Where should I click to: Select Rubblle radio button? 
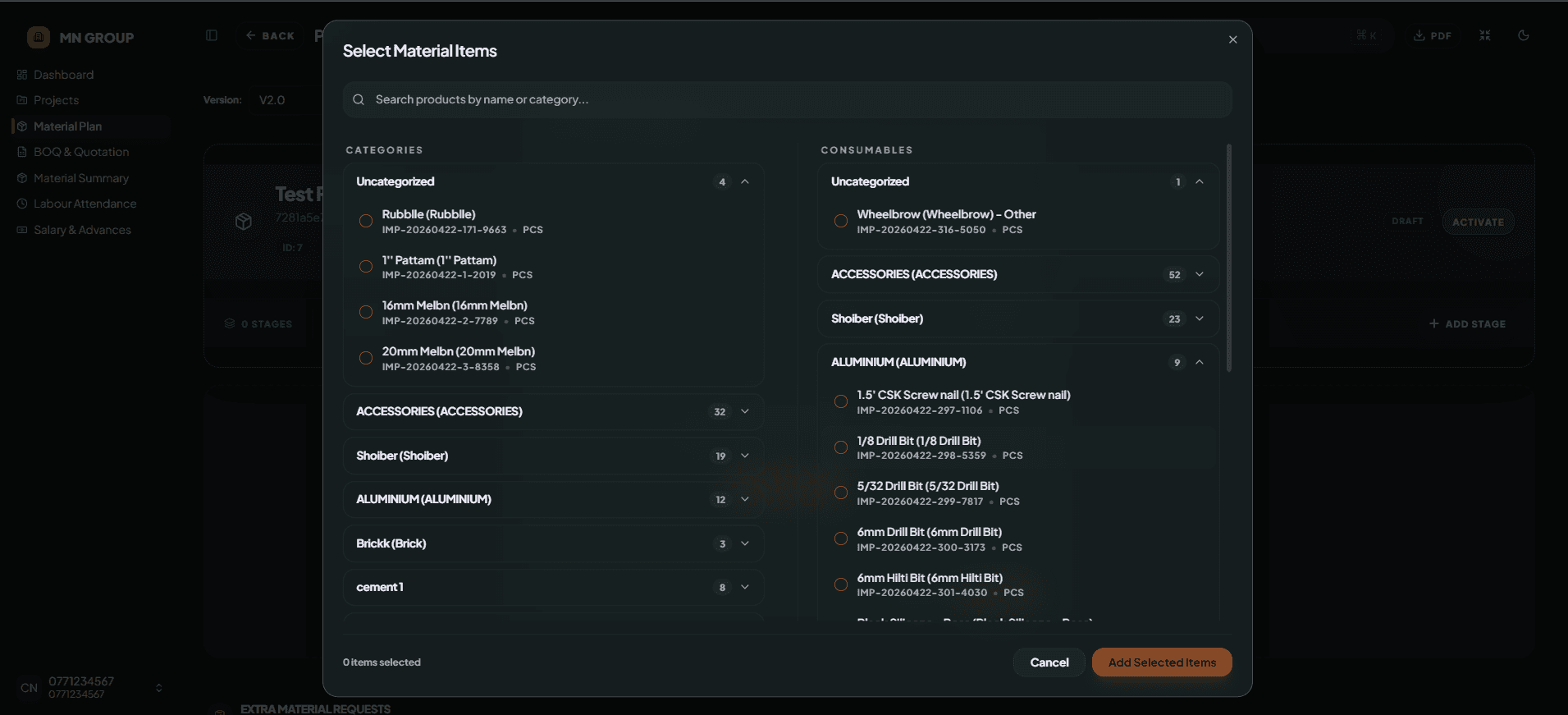(366, 221)
